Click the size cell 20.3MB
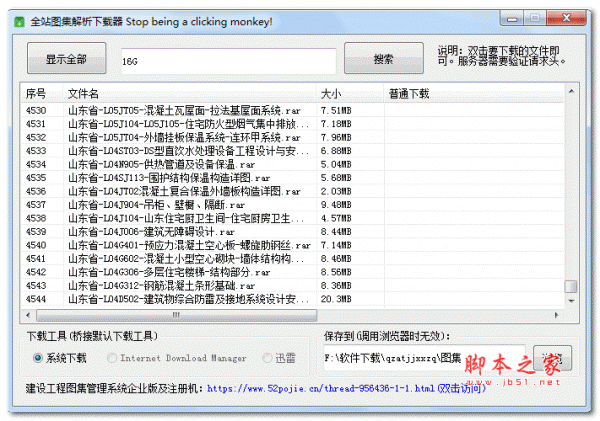600x421 pixels. (336, 299)
